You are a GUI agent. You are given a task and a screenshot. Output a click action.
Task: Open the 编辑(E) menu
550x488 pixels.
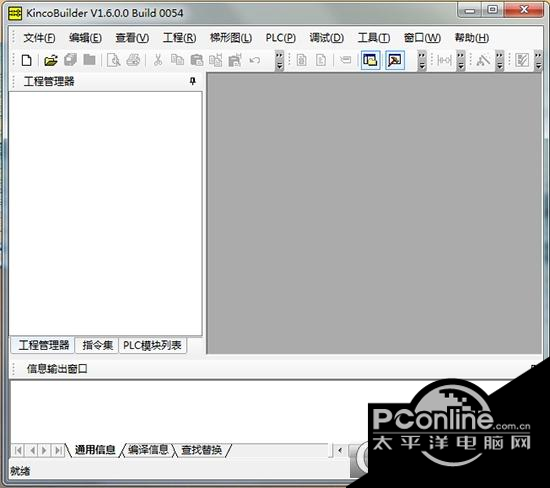pos(85,38)
